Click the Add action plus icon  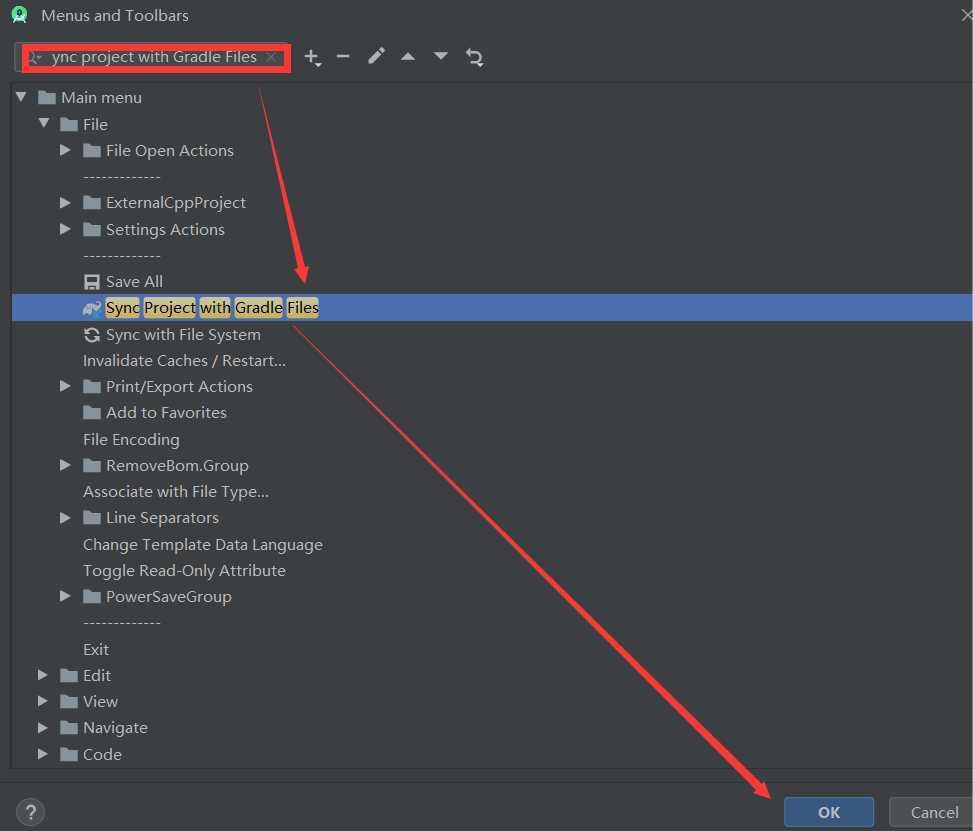[x=312, y=58]
